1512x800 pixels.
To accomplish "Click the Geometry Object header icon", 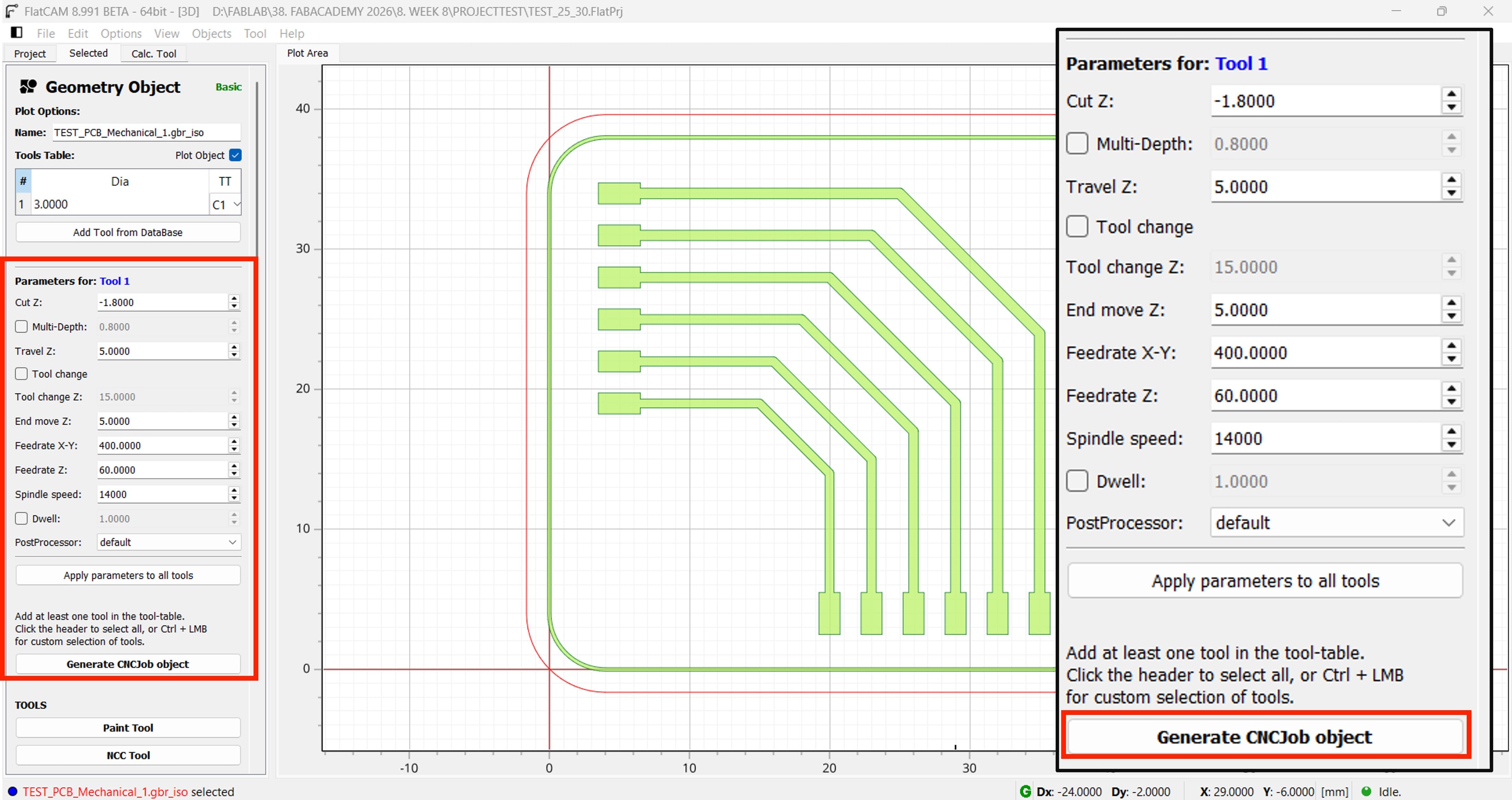I will click(x=28, y=87).
